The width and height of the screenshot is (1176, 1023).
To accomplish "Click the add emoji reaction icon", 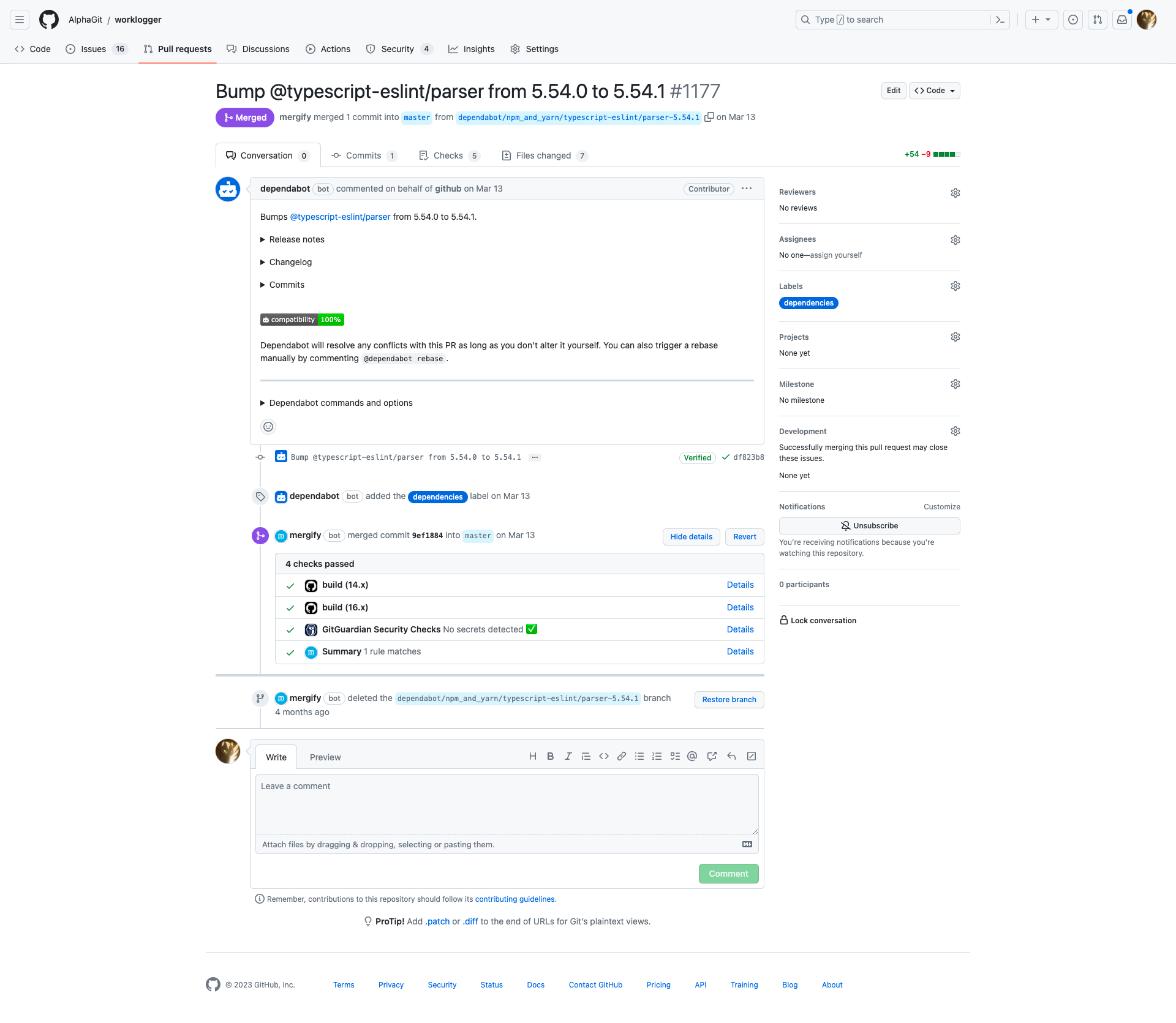I will coord(268,427).
